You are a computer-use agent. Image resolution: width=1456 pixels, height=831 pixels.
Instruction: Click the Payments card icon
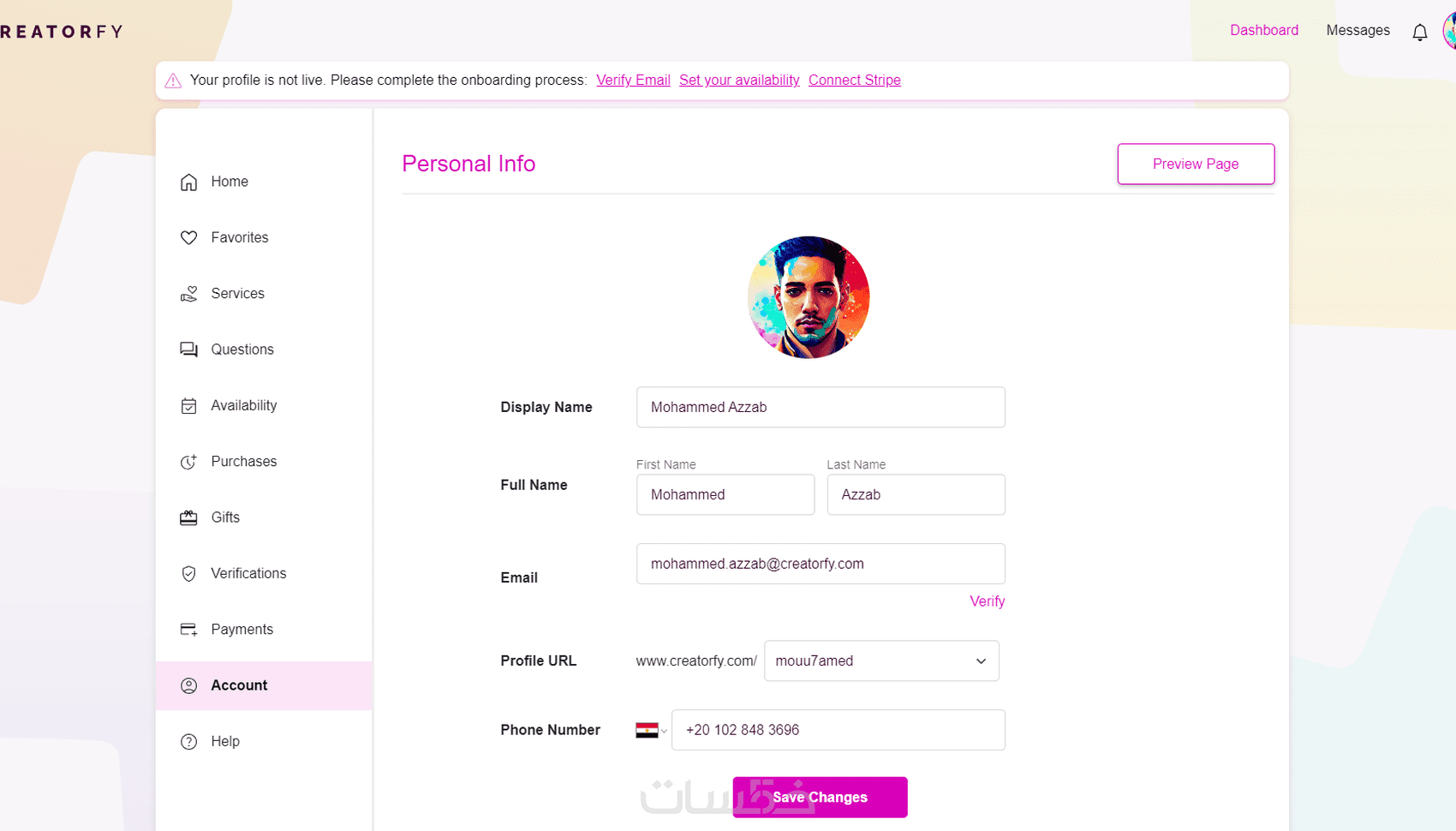(188, 630)
